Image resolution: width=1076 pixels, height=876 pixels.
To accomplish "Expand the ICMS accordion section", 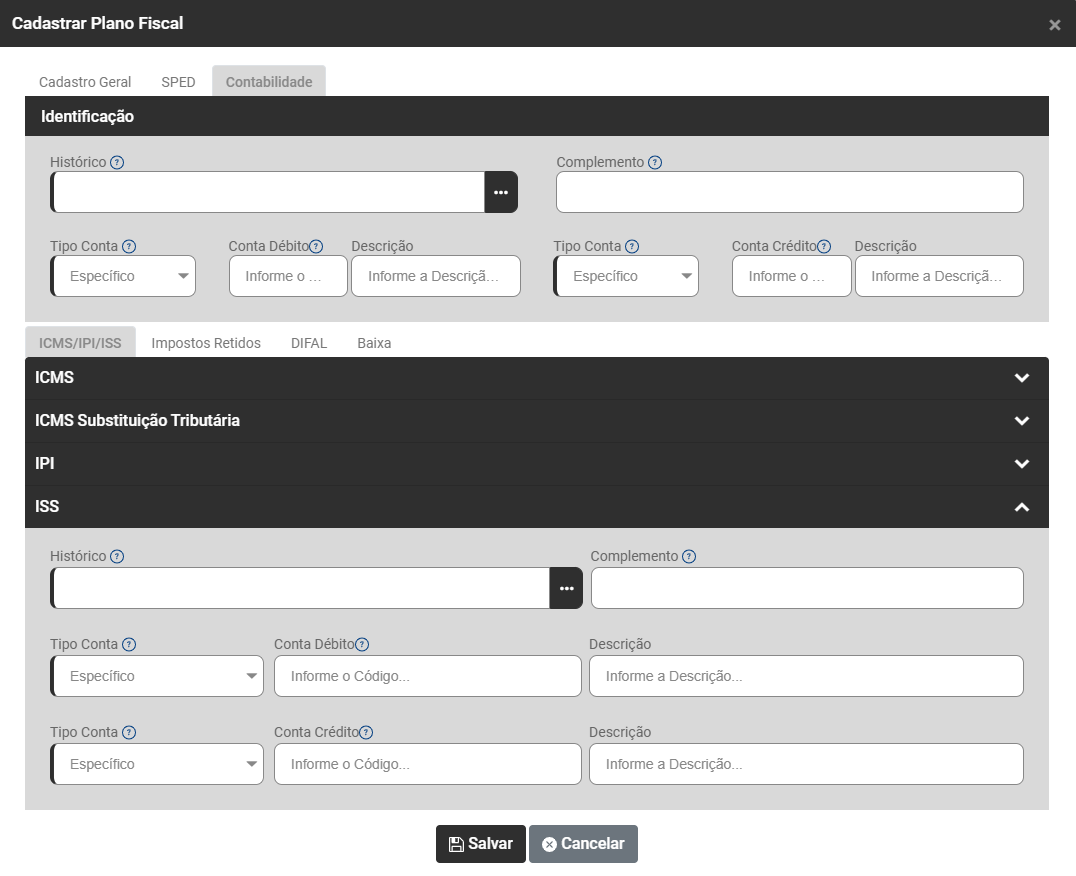I will click(x=1021, y=378).
